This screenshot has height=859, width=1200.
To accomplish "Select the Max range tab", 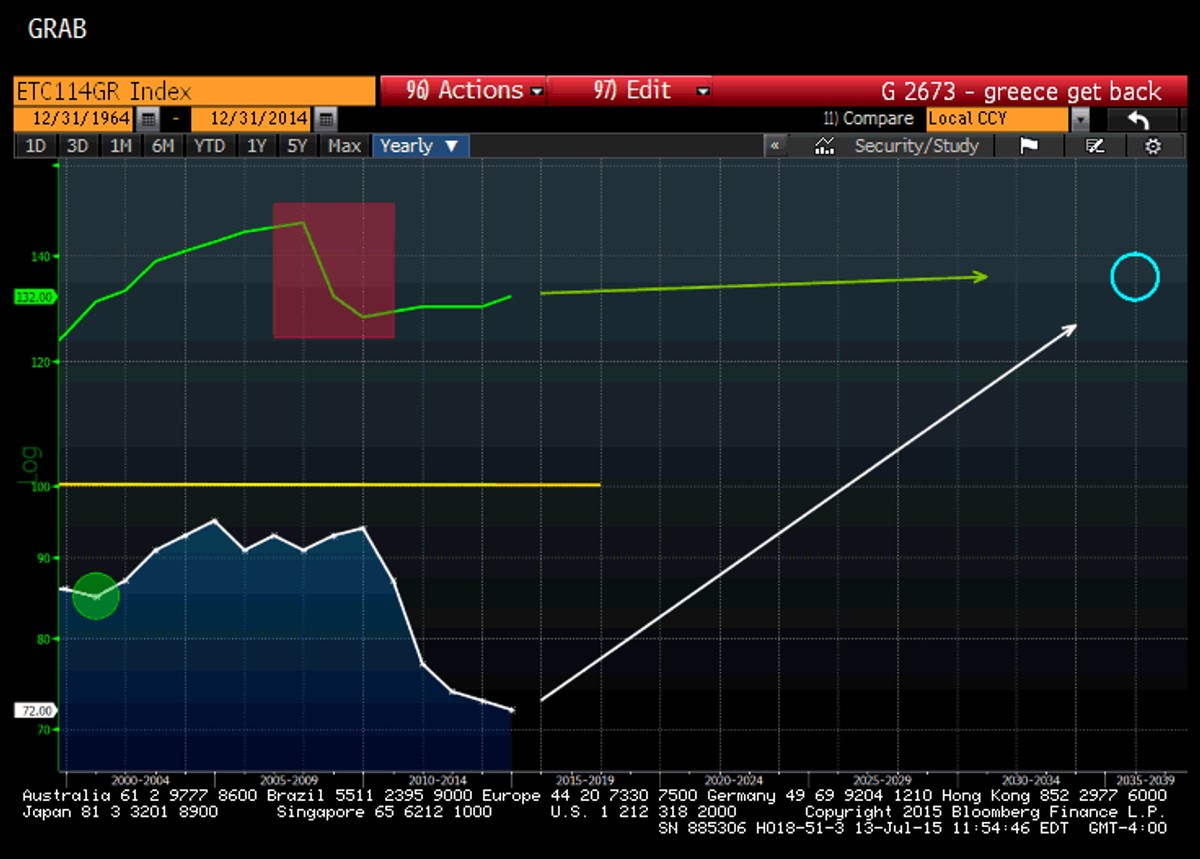I will 345,146.
